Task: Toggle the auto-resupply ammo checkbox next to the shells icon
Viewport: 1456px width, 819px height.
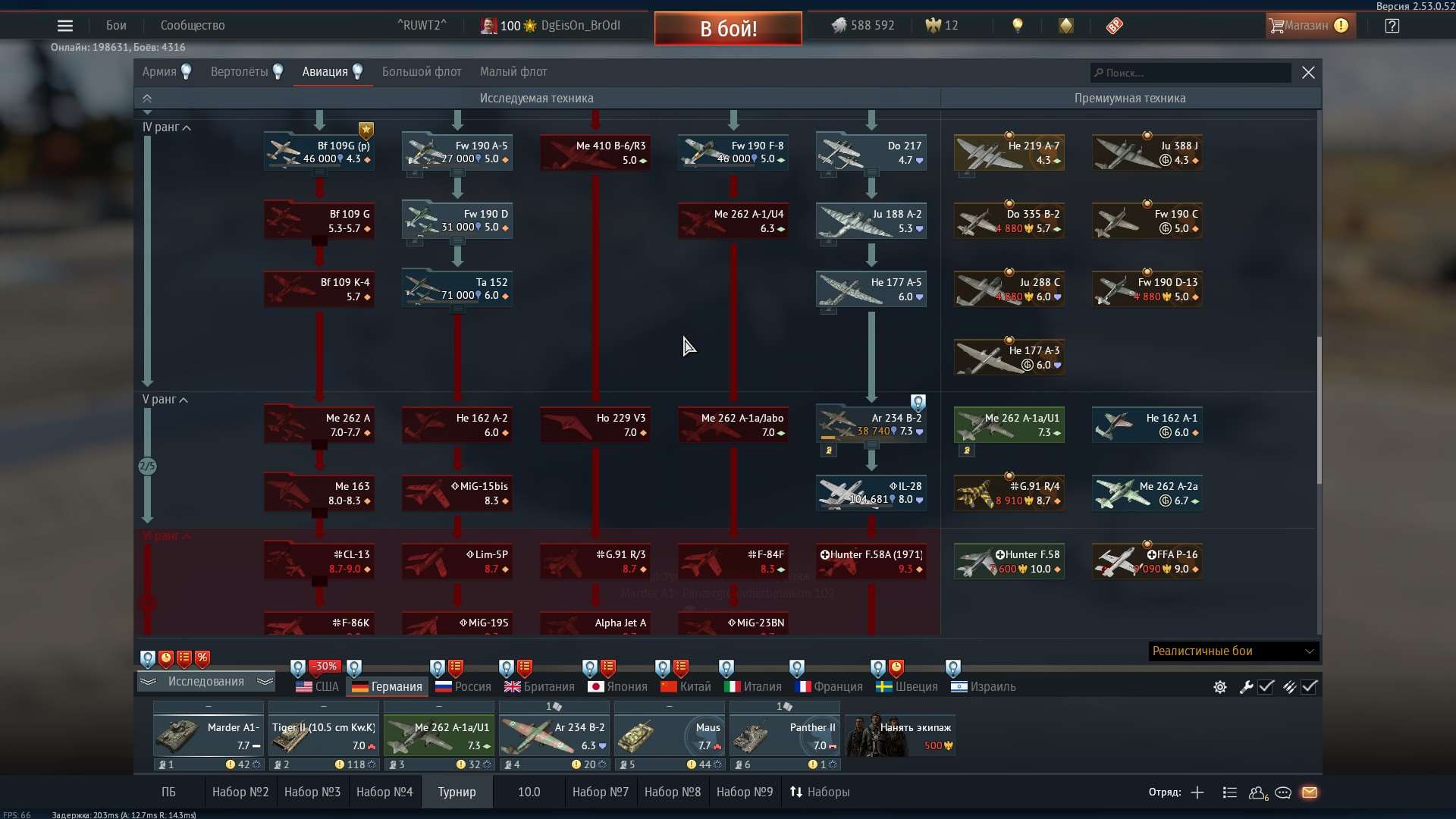Action: coord(1310,687)
